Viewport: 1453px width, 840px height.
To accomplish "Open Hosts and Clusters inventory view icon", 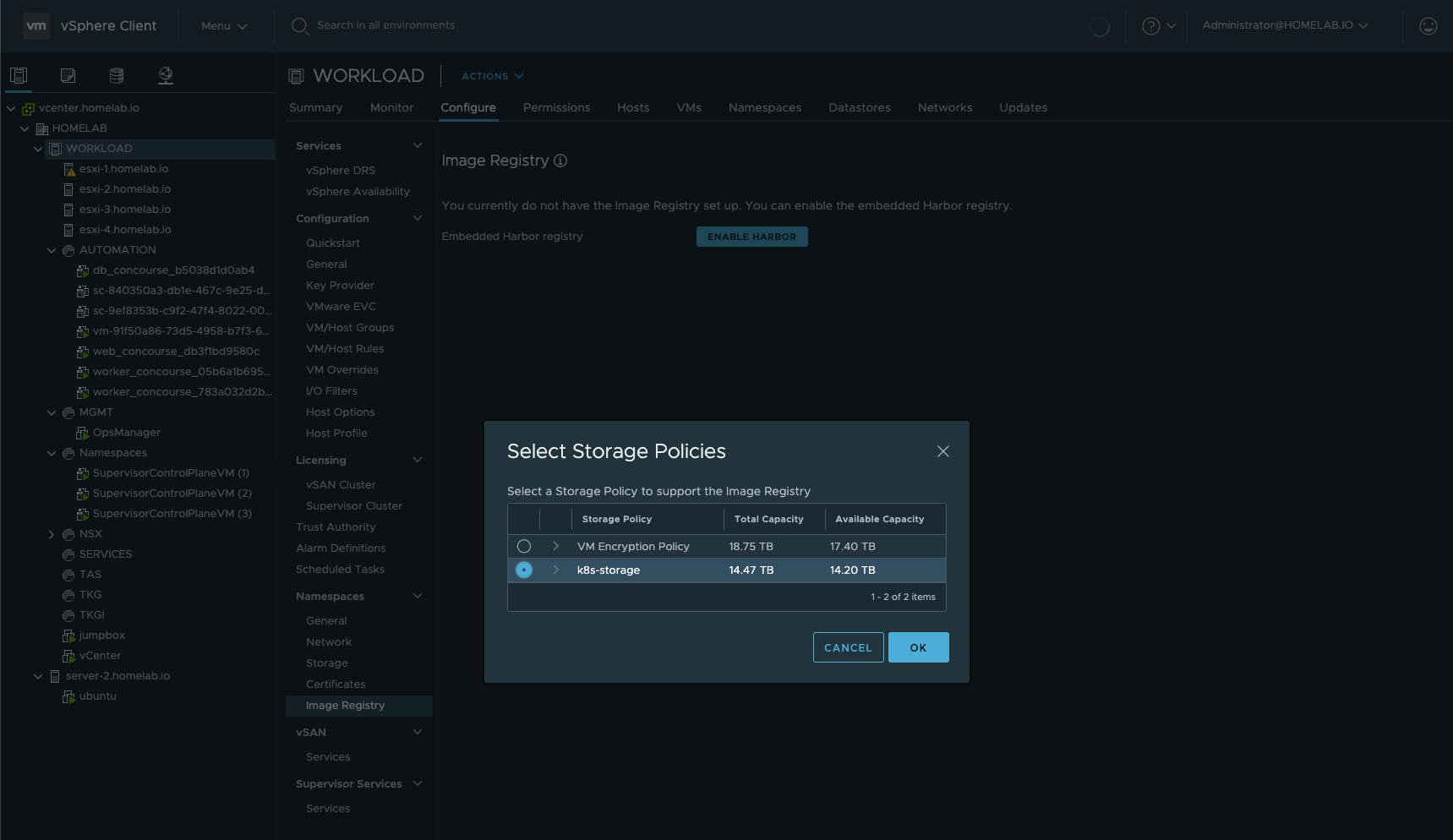I will click(19, 75).
